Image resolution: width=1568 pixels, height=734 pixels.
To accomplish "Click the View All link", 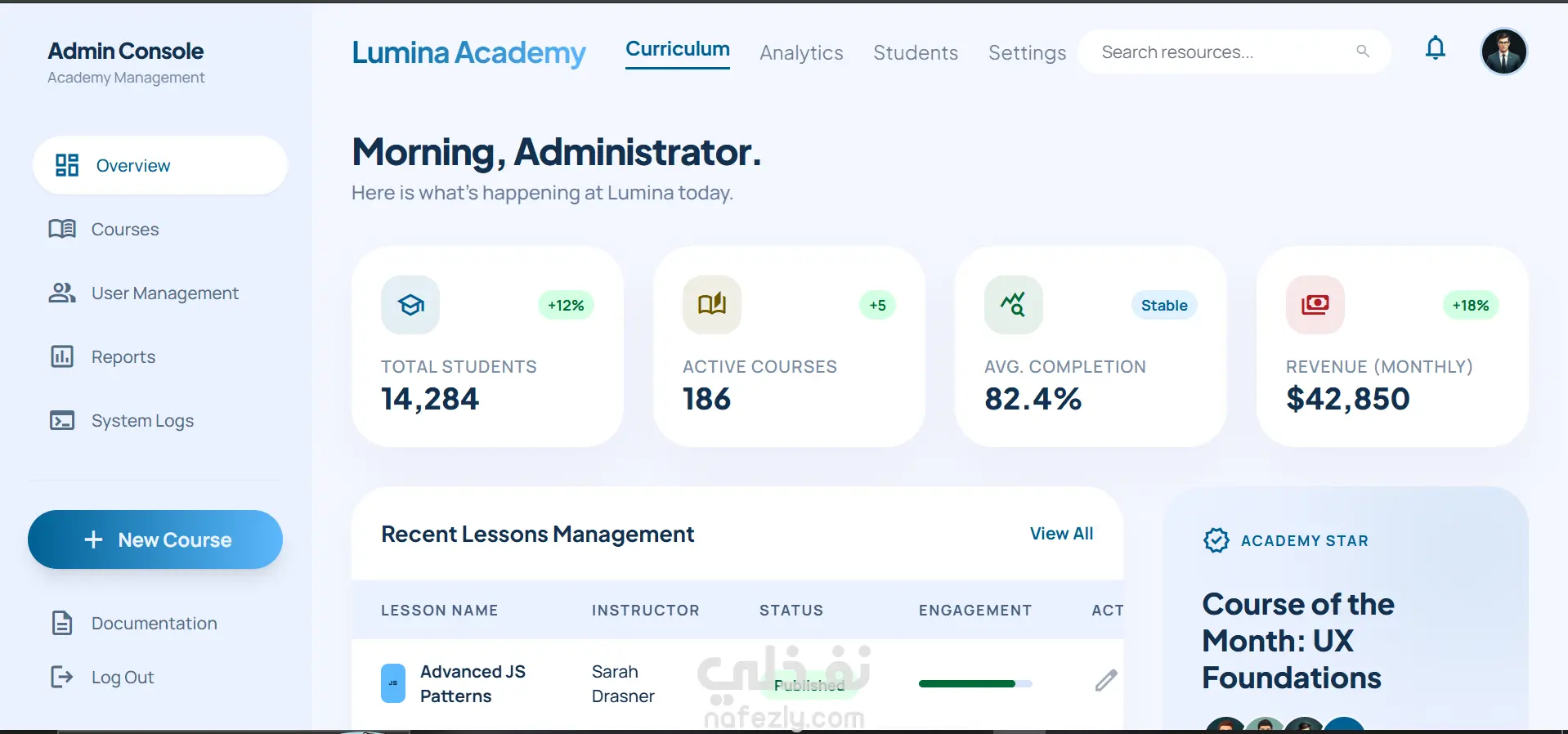I will click(1061, 534).
